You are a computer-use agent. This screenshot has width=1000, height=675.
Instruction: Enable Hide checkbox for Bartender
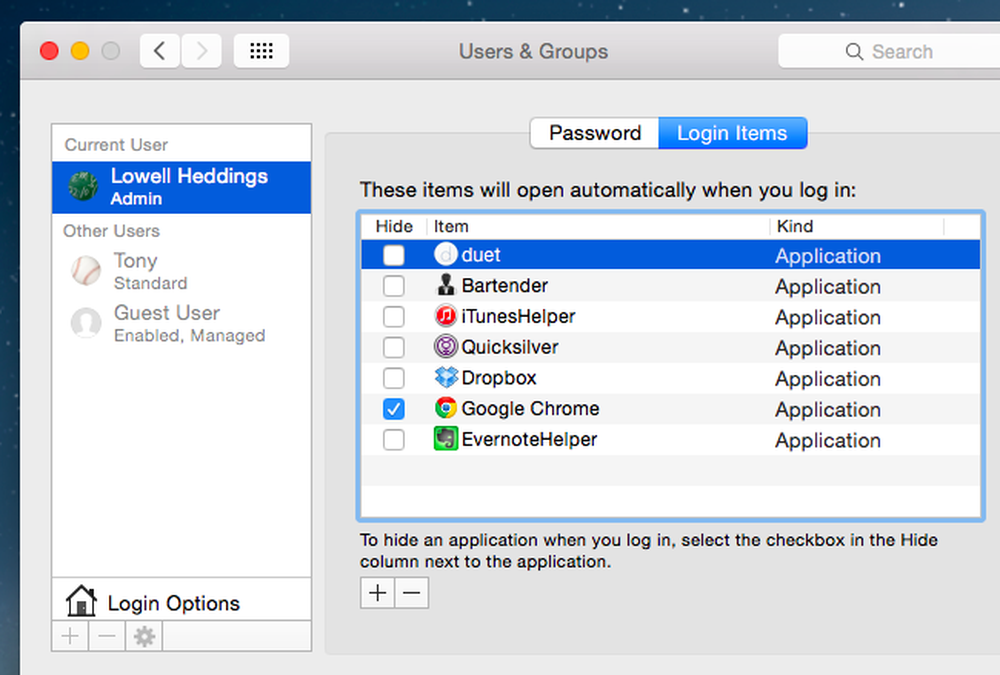click(x=393, y=286)
